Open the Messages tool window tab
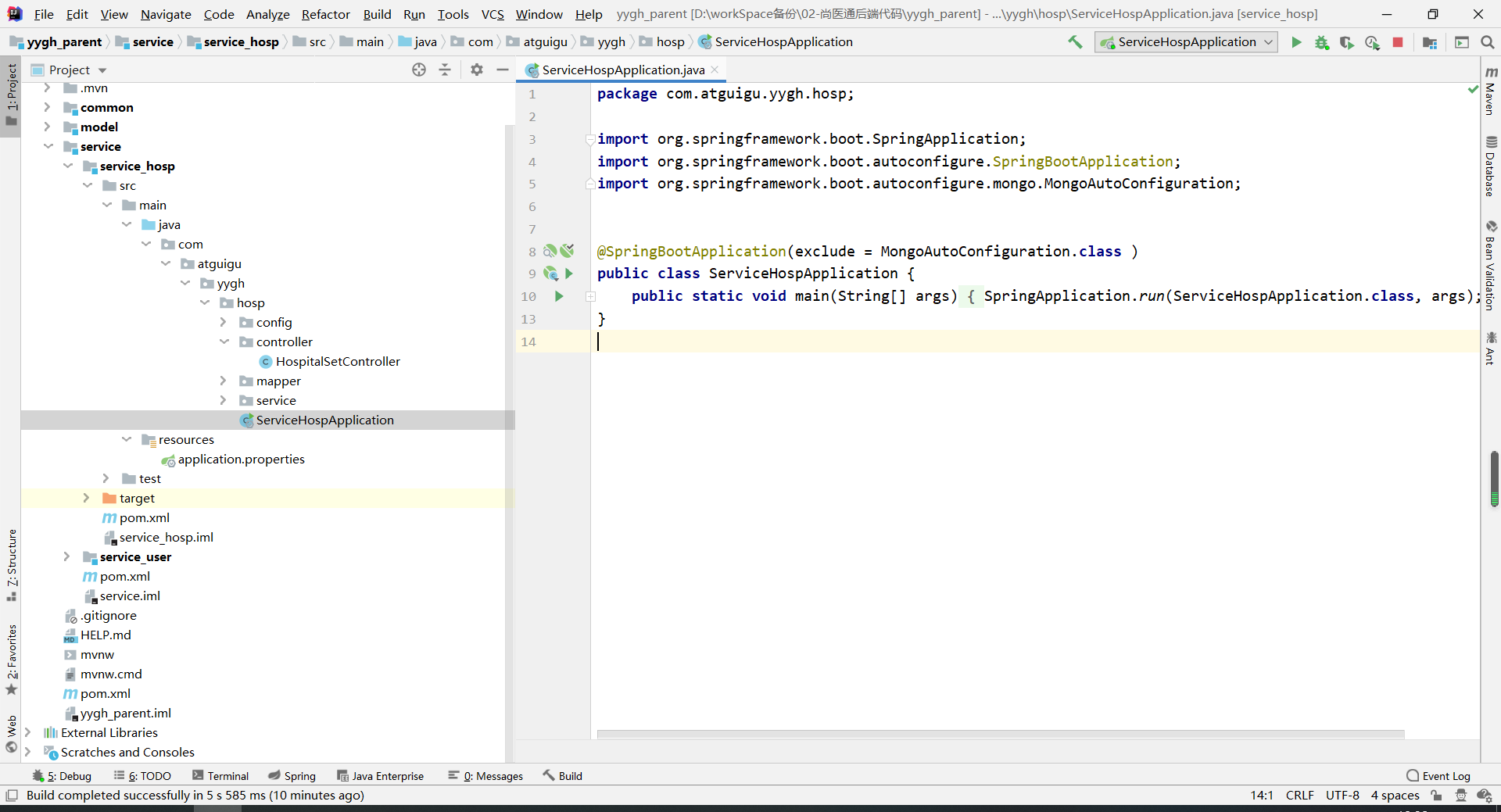Image resolution: width=1501 pixels, height=812 pixels. tap(485, 776)
